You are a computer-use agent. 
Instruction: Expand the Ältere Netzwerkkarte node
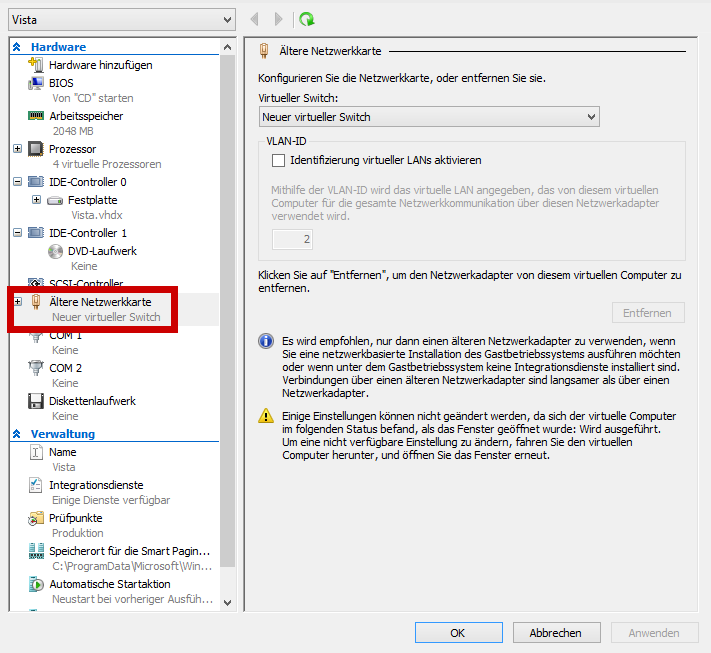point(17,302)
